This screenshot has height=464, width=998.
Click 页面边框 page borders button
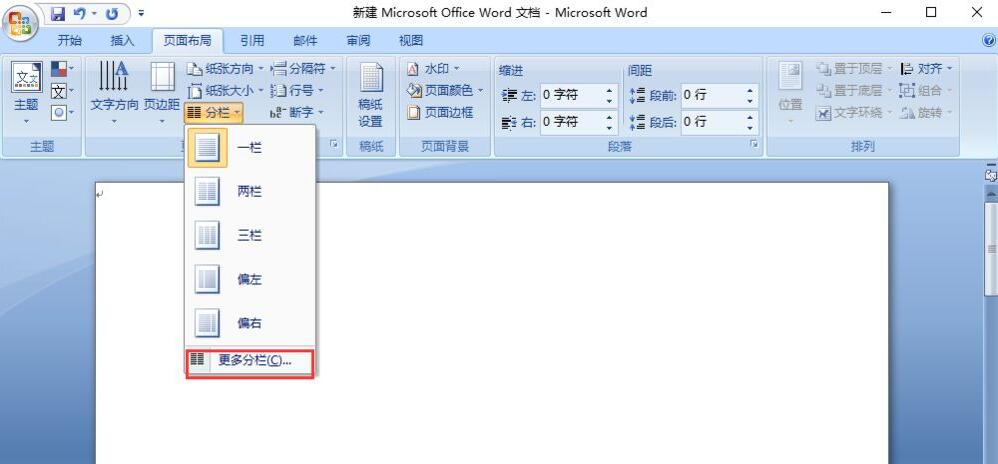[x=440, y=113]
